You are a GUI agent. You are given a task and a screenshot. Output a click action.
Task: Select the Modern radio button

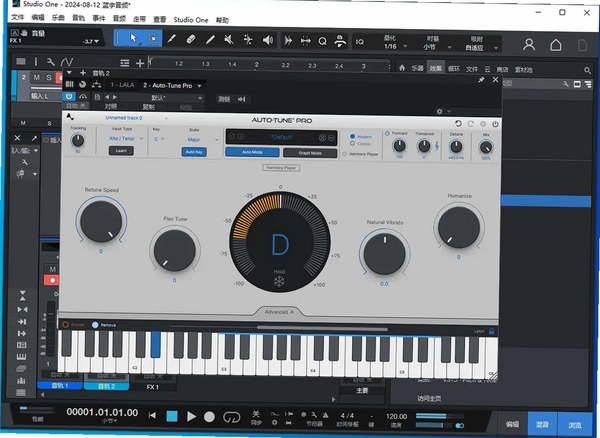point(352,136)
